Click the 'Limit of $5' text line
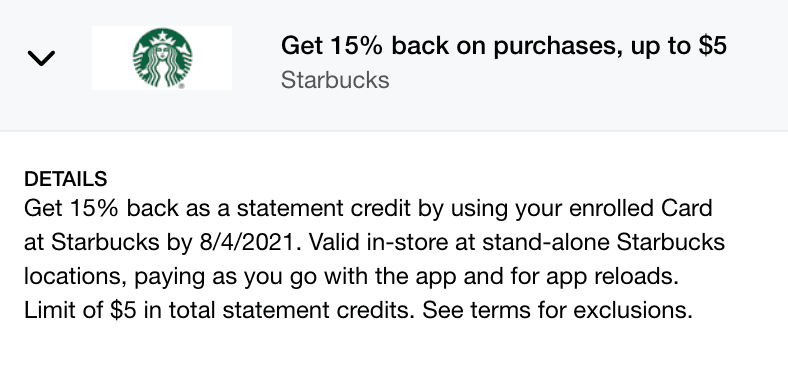This screenshot has width=788, height=384. pos(80,310)
